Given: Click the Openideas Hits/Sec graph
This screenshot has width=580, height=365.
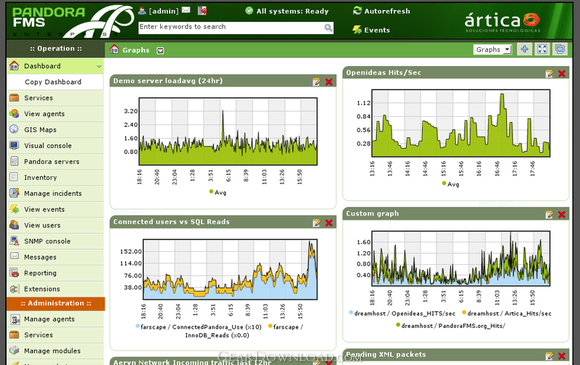Looking at the screenshot, I should 461,123.
